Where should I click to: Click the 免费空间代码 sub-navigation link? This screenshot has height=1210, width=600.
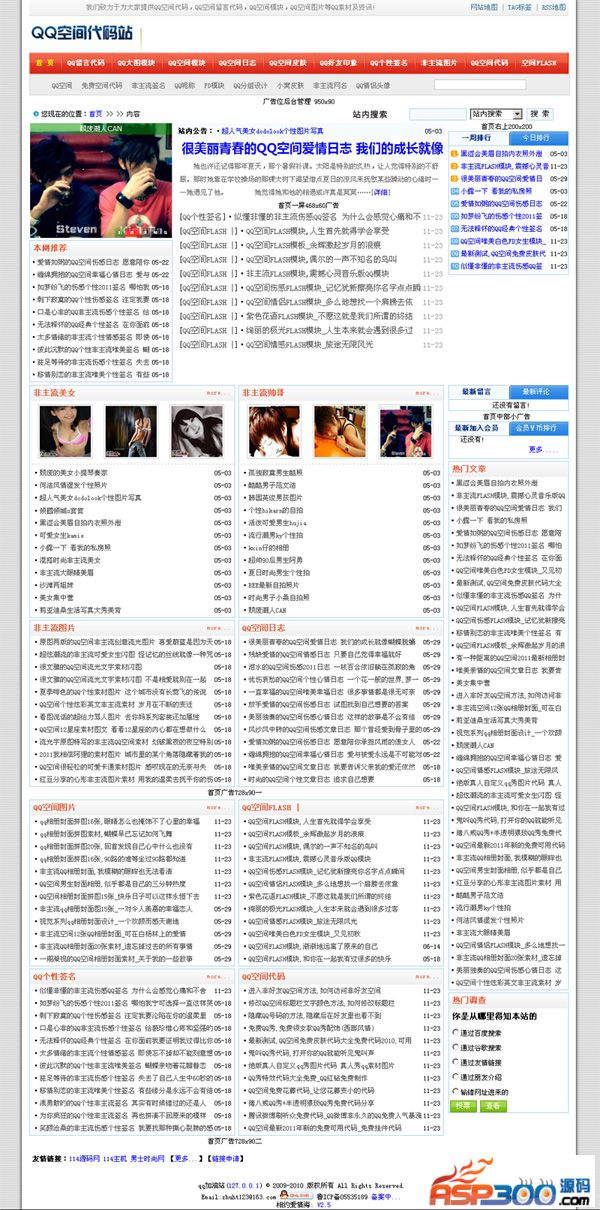(100, 86)
